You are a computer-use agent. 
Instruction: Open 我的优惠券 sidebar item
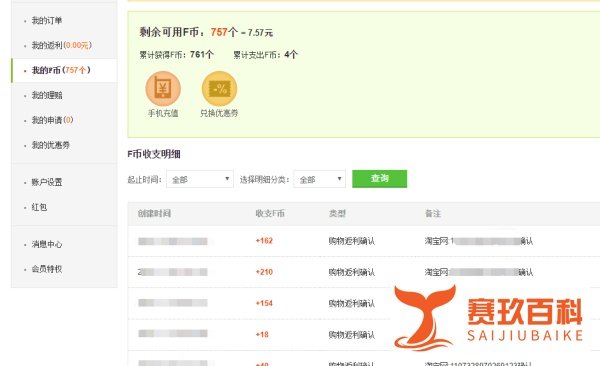(x=51, y=145)
